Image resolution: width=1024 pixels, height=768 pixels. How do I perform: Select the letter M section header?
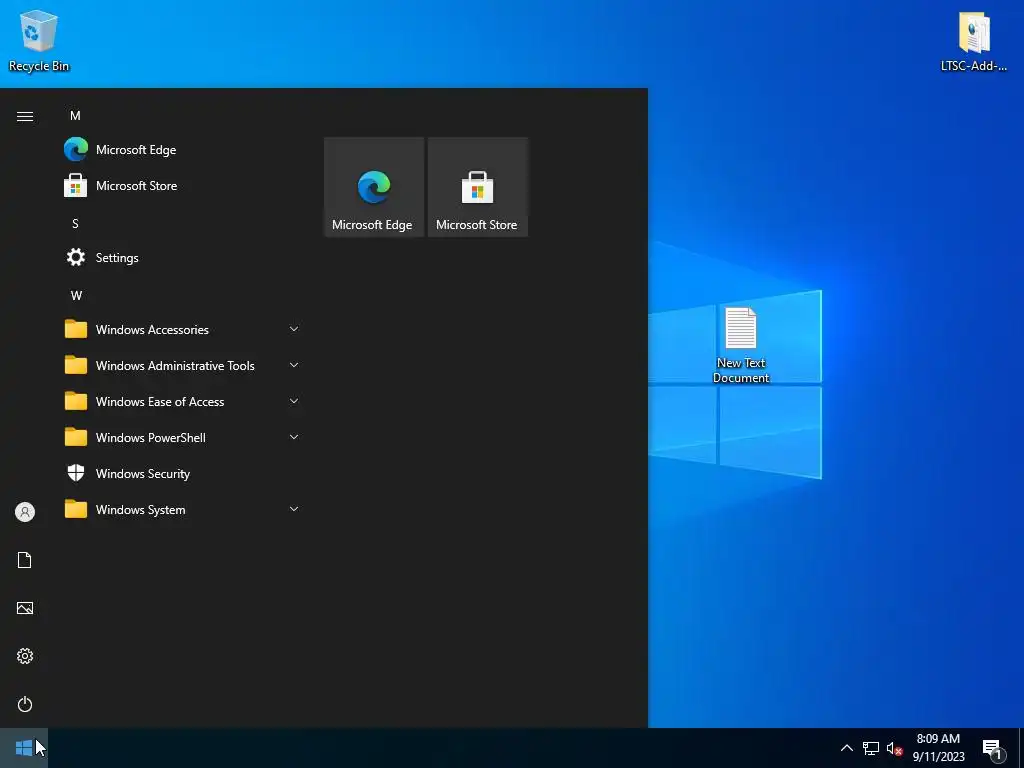75,116
